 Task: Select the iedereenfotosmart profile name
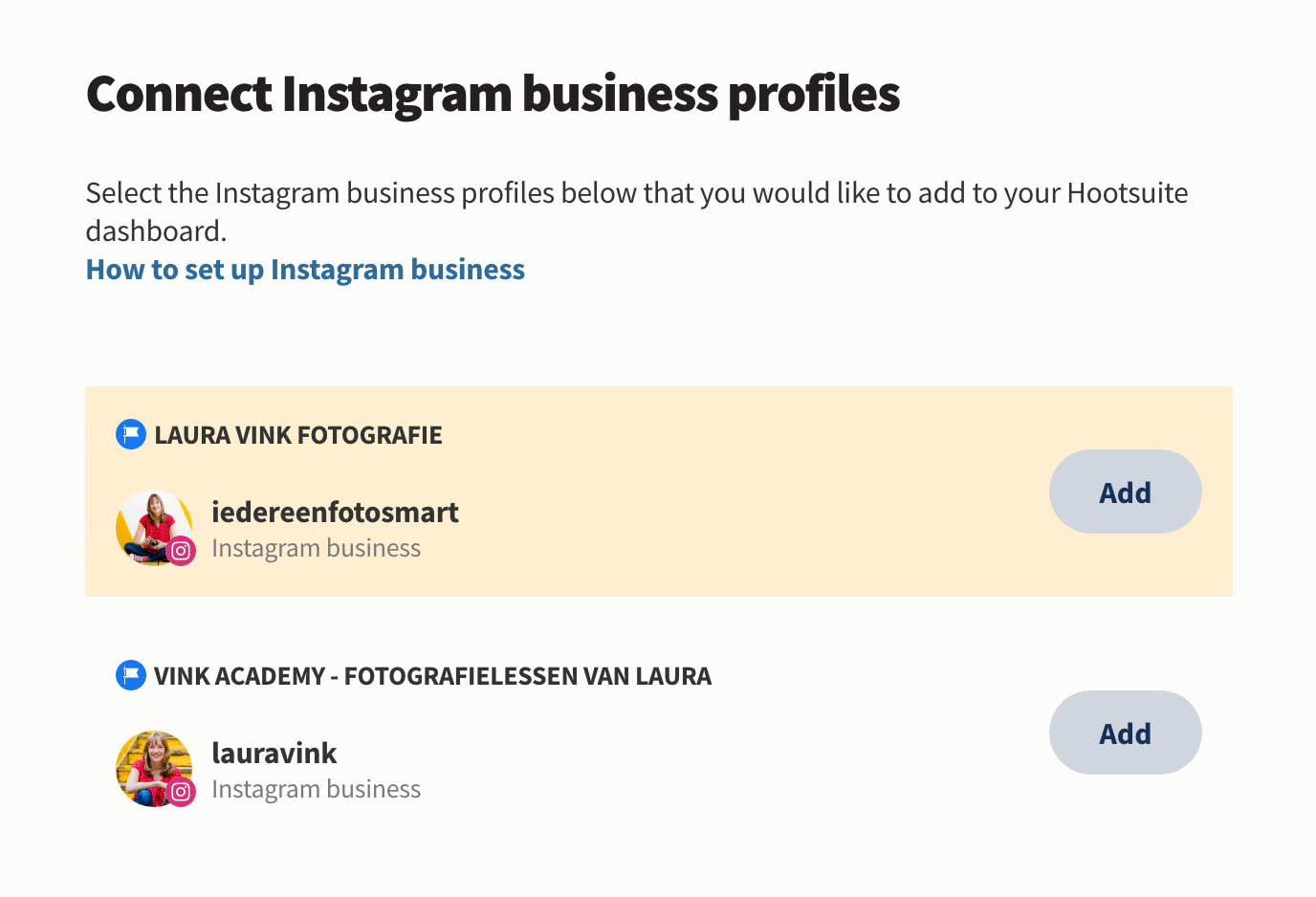coord(336,512)
